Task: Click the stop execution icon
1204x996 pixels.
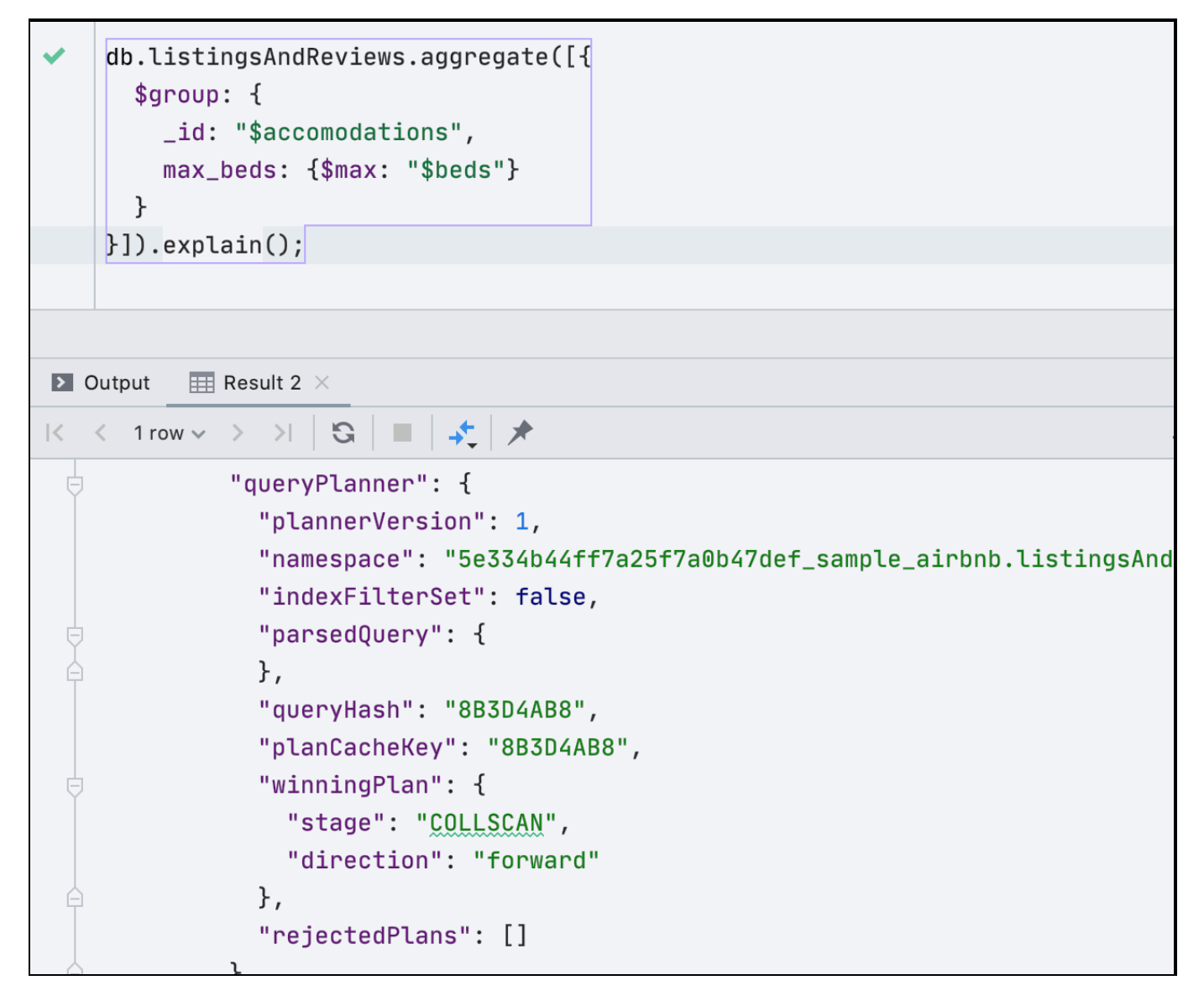Action: tap(401, 432)
